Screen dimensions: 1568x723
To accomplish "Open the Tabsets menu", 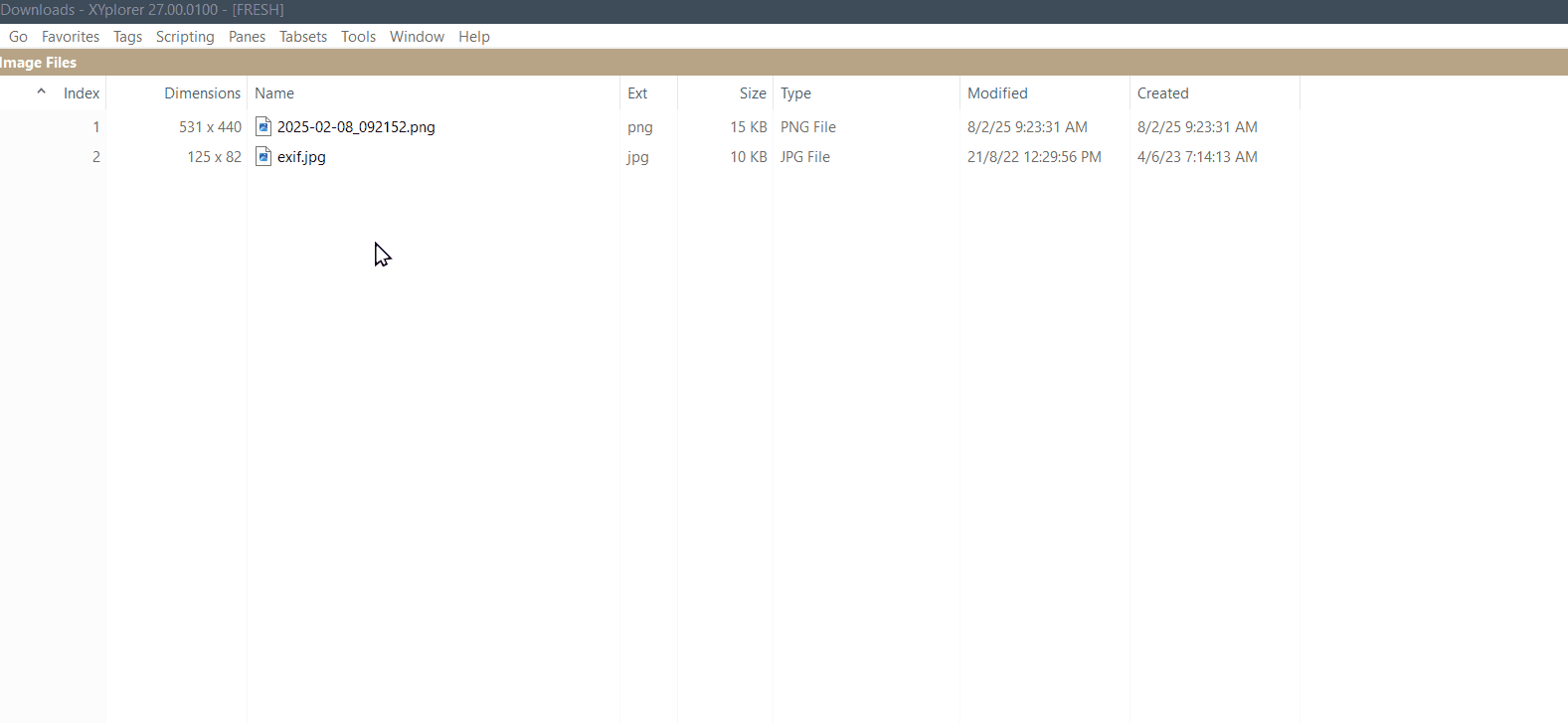I will [303, 37].
